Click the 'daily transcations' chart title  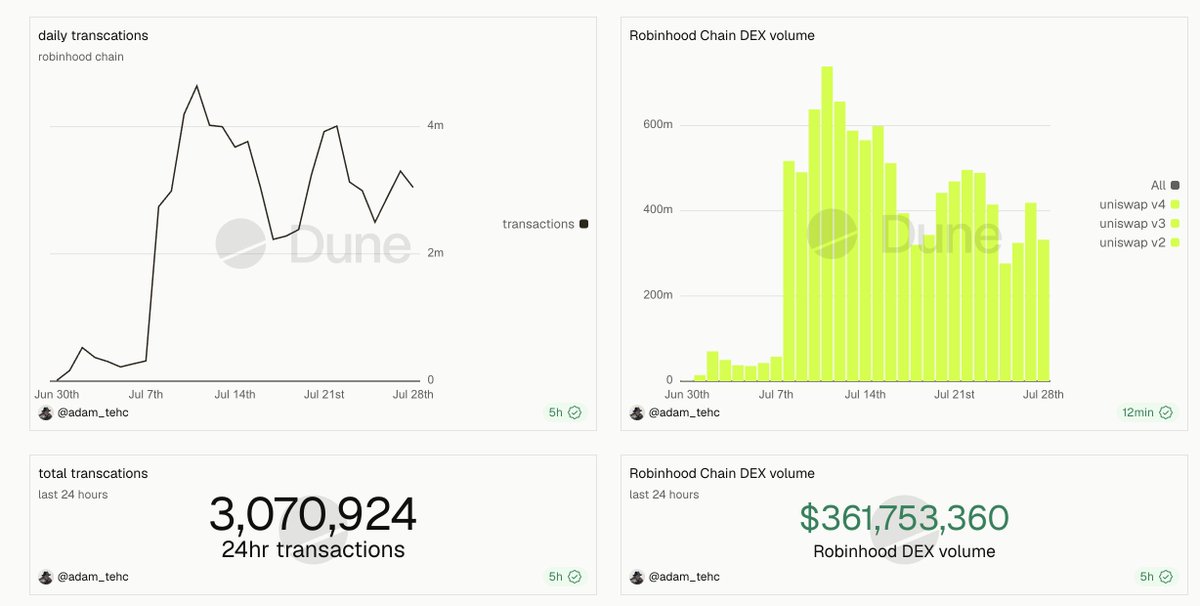[x=93, y=35]
